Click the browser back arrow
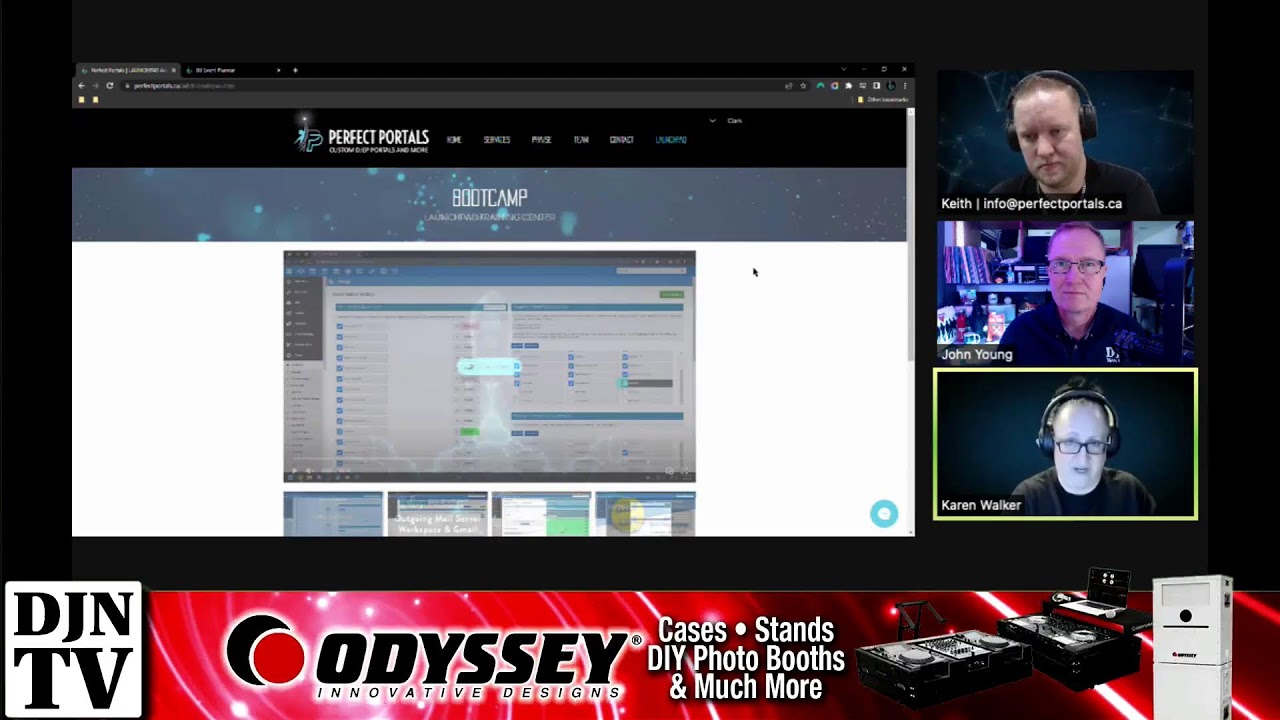Viewport: 1280px width, 720px height. [x=82, y=86]
